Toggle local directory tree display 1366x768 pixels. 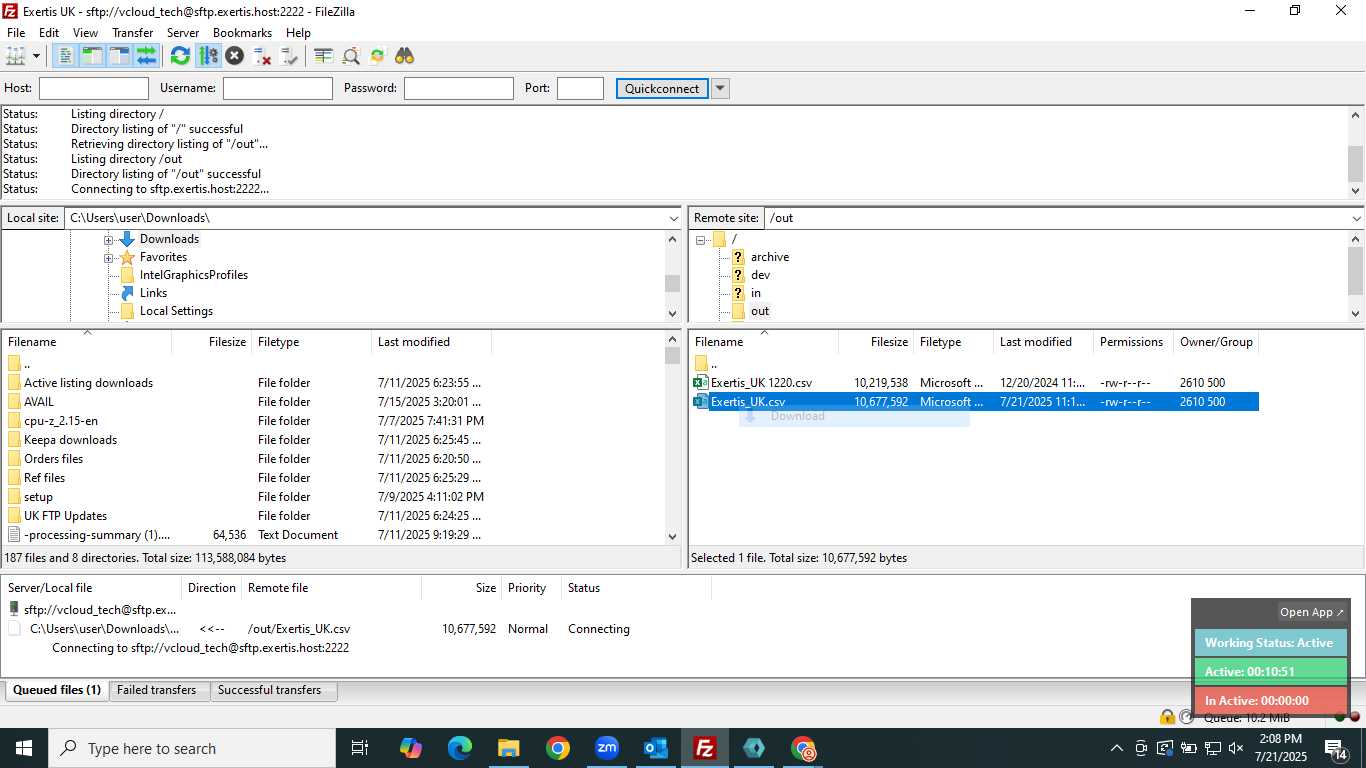pyautogui.click(x=92, y=56)
